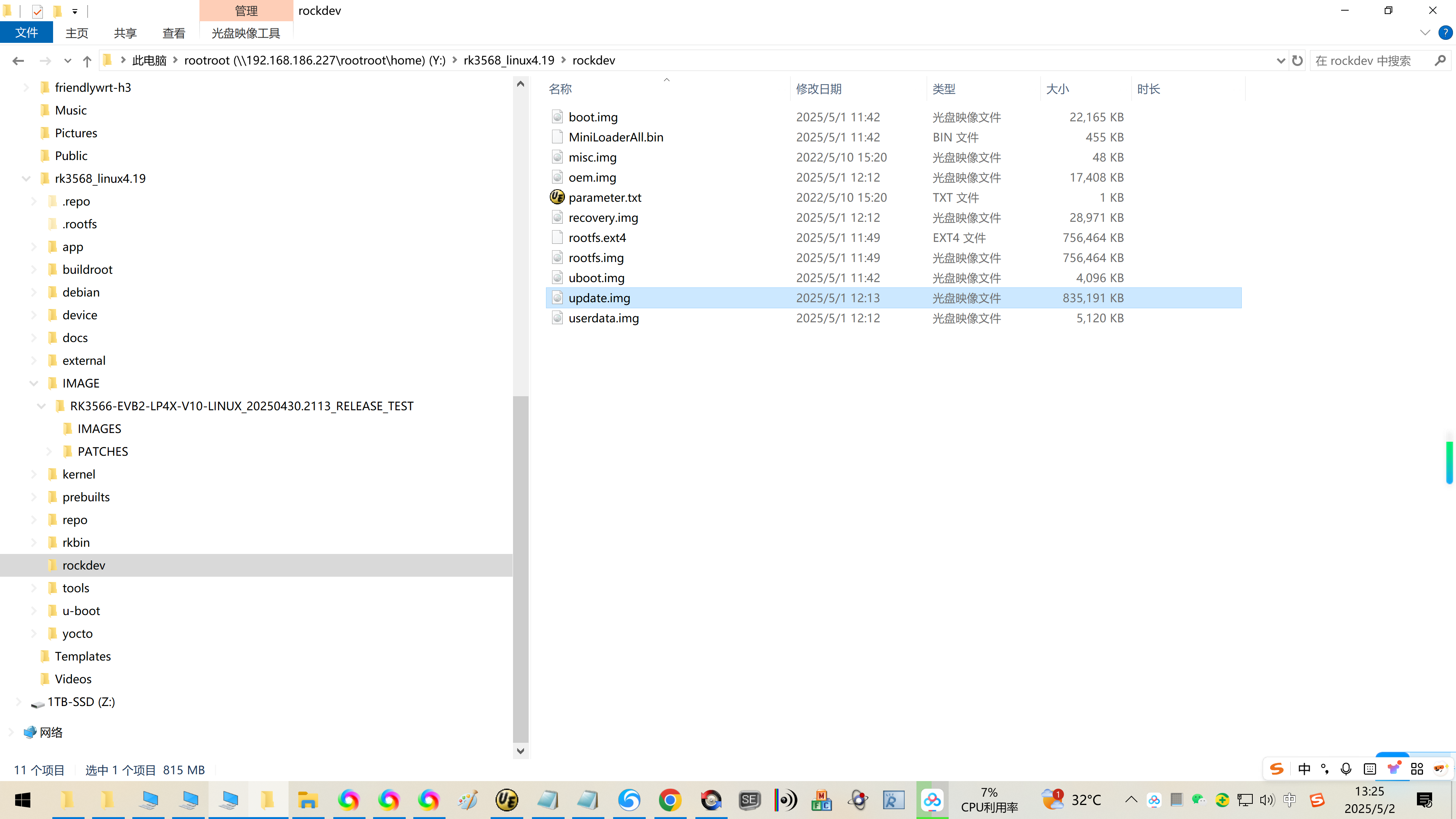1456x819 pixels.
Task: Open the Help question mark icon
Action: pyautogui.click(x=1445, y=33)
